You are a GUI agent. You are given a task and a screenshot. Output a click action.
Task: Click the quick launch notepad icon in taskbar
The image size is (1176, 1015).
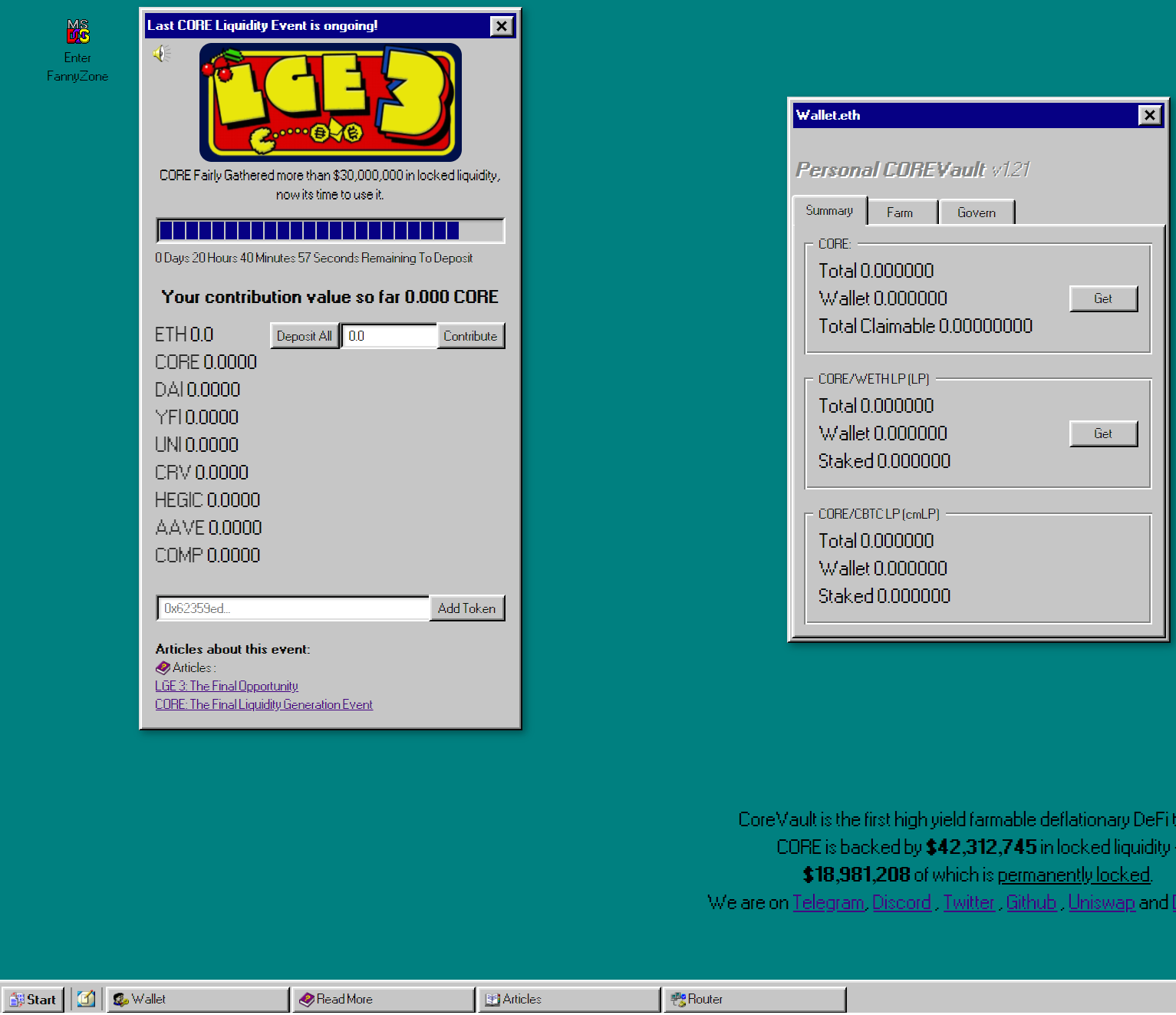pyautogui.click(x=86, y=999)
